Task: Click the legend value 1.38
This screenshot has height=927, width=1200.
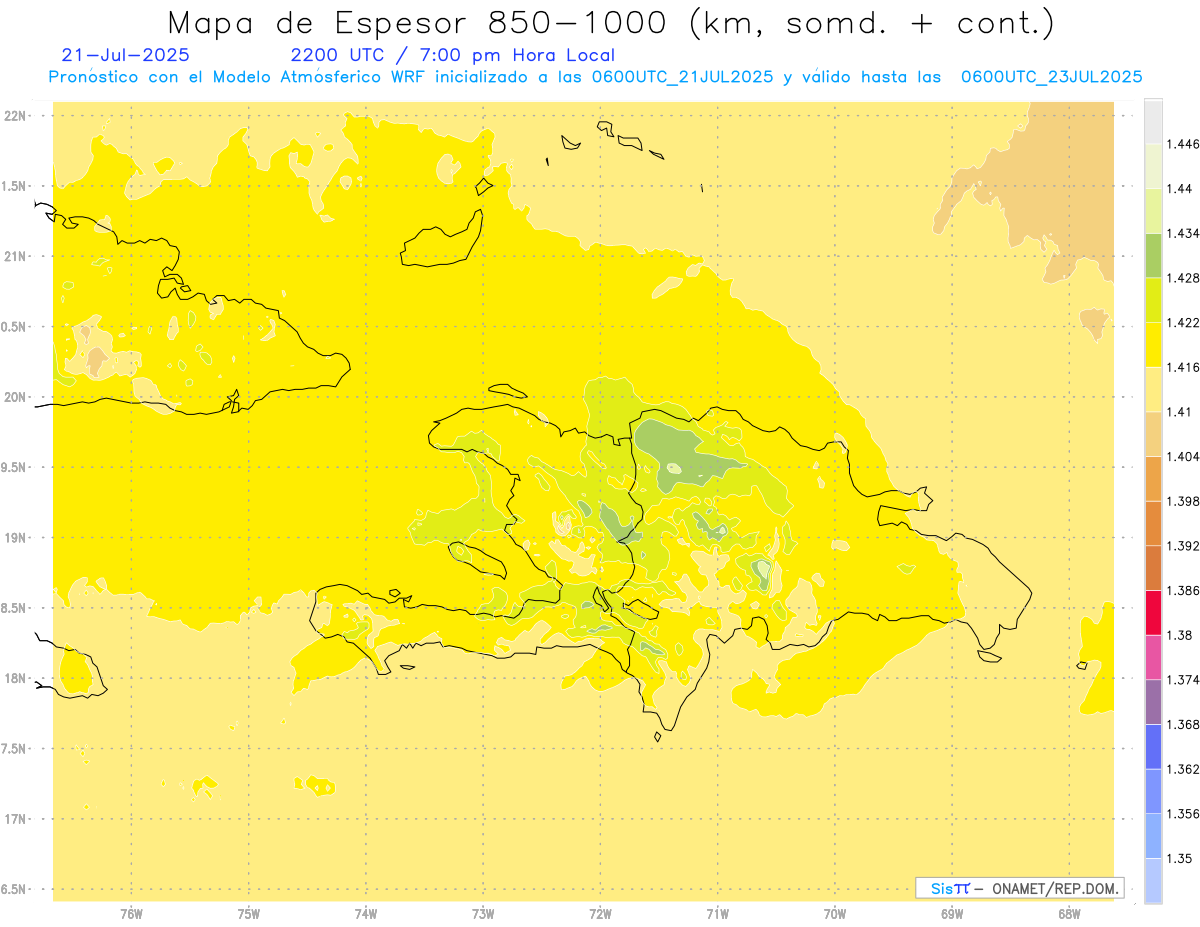Action: coord(1180,635)
